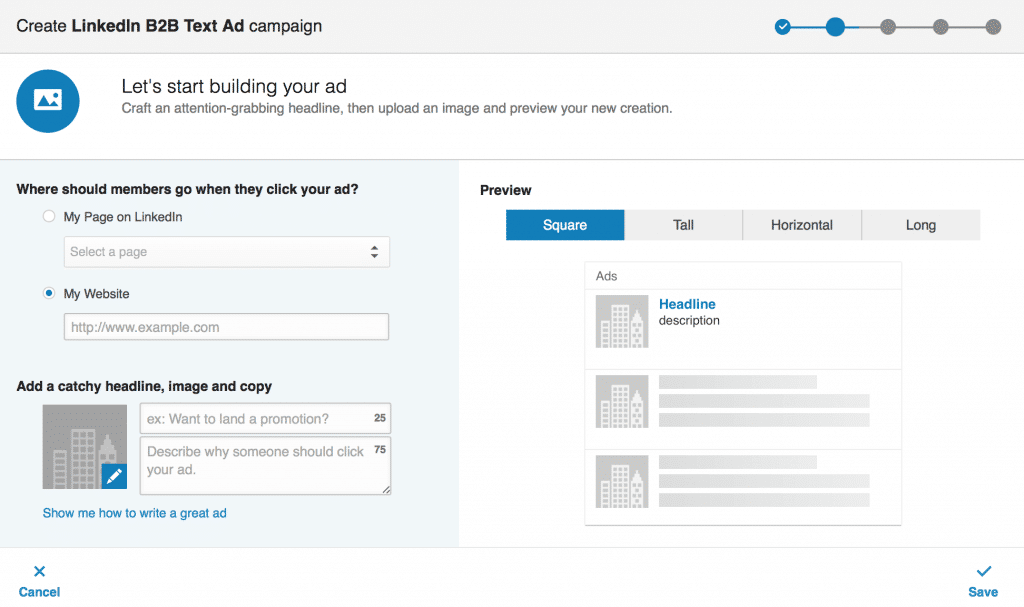1024x607 pixels.
Task: Click the 'description' text in ad preview
Action: tap(689, 320)
